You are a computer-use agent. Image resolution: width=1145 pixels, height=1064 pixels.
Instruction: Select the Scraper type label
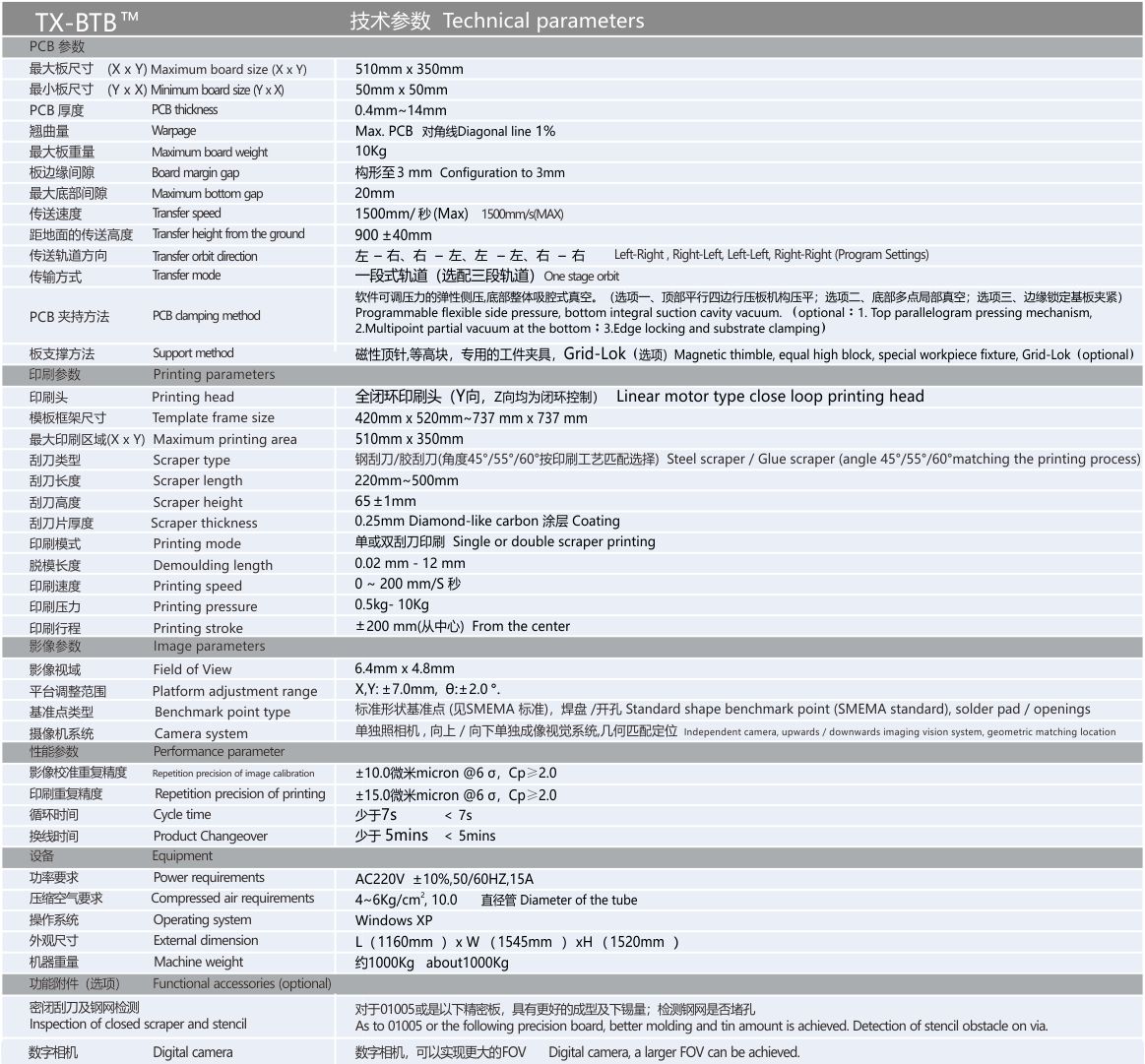pyautogui.click(x=191, y=460)
